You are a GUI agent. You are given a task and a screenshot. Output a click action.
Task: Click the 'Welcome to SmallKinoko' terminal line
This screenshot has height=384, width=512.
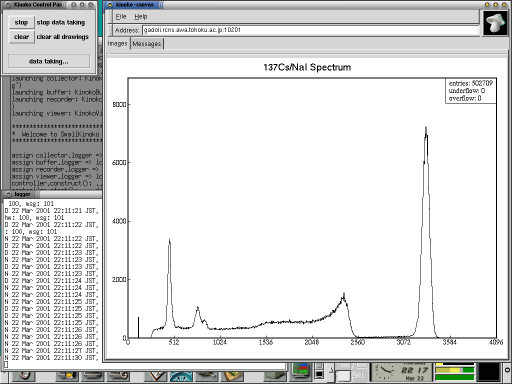tap(57, 134)
